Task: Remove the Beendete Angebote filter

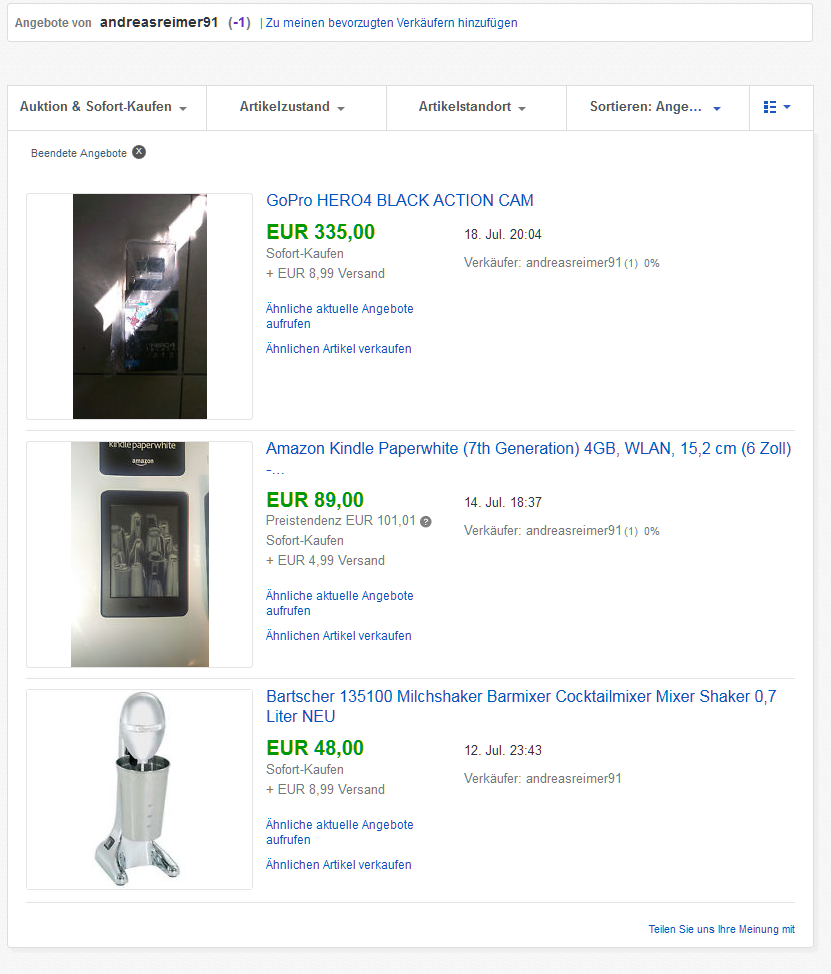Action: pyautogui.click(x=139, y=152)
